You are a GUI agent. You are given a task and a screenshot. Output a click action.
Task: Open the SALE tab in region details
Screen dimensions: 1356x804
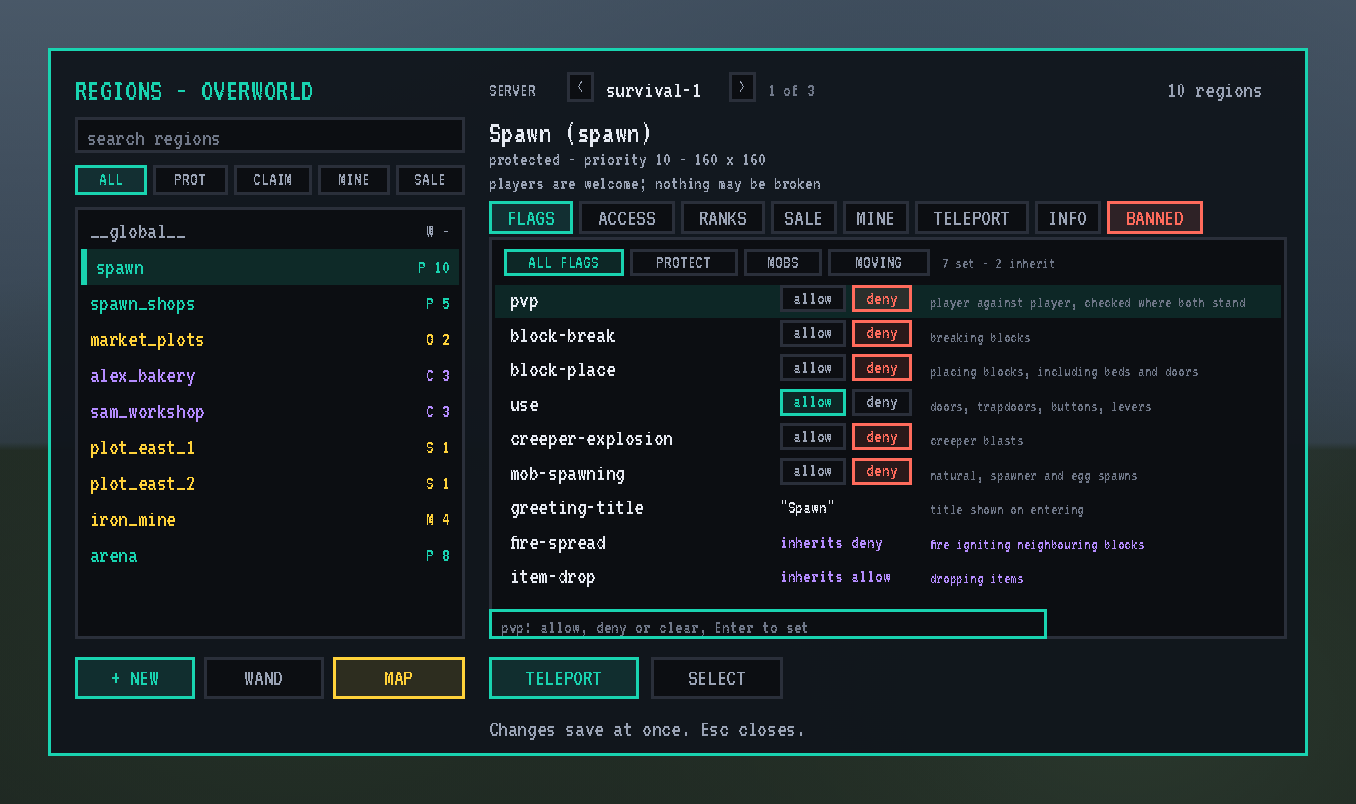pyautogui.click(x=803, y=218)
